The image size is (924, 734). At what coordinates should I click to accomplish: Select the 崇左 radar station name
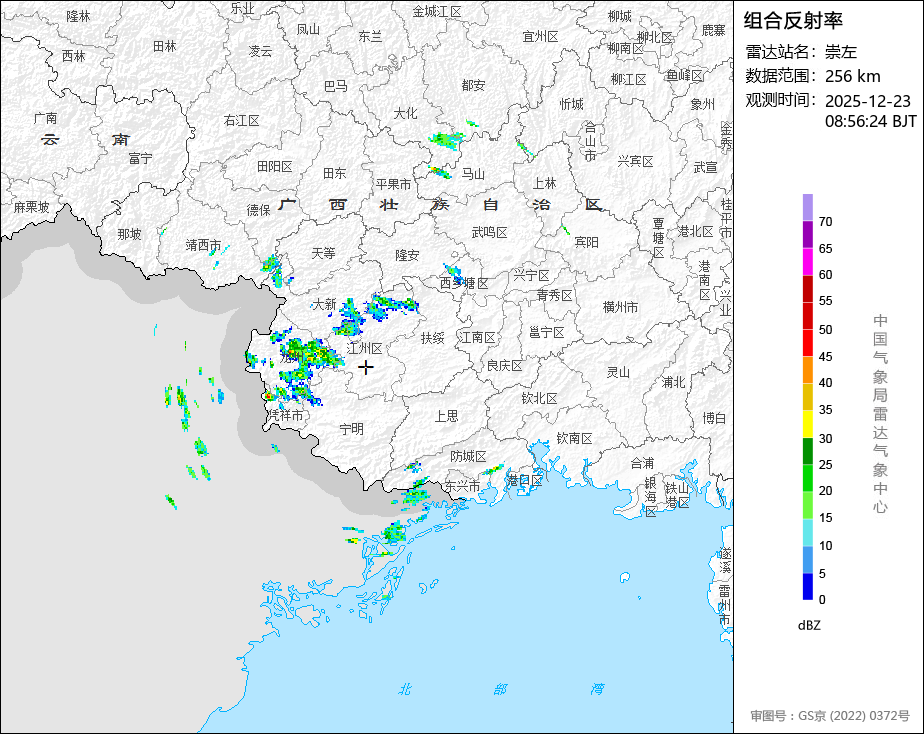[841, 52]
